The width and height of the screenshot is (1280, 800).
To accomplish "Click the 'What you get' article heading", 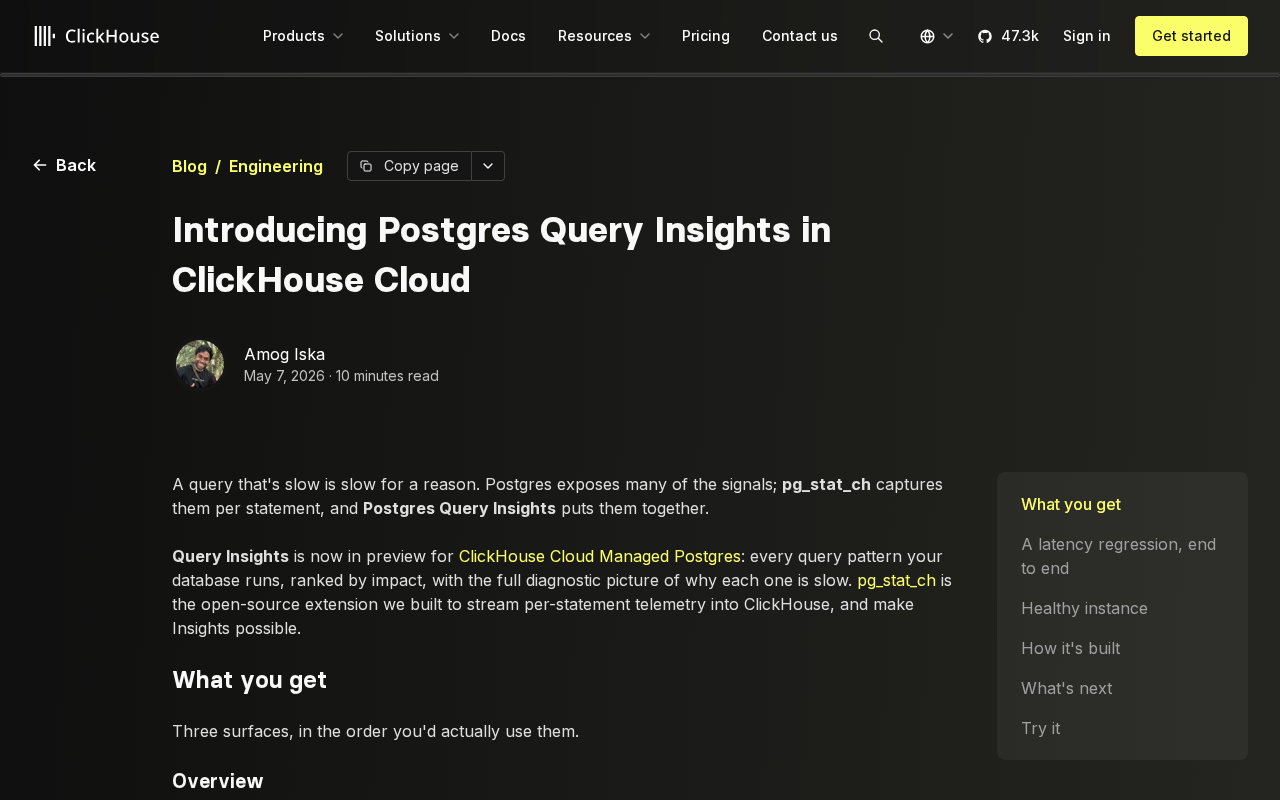I will pyautogui.click(x=249, y=680).
